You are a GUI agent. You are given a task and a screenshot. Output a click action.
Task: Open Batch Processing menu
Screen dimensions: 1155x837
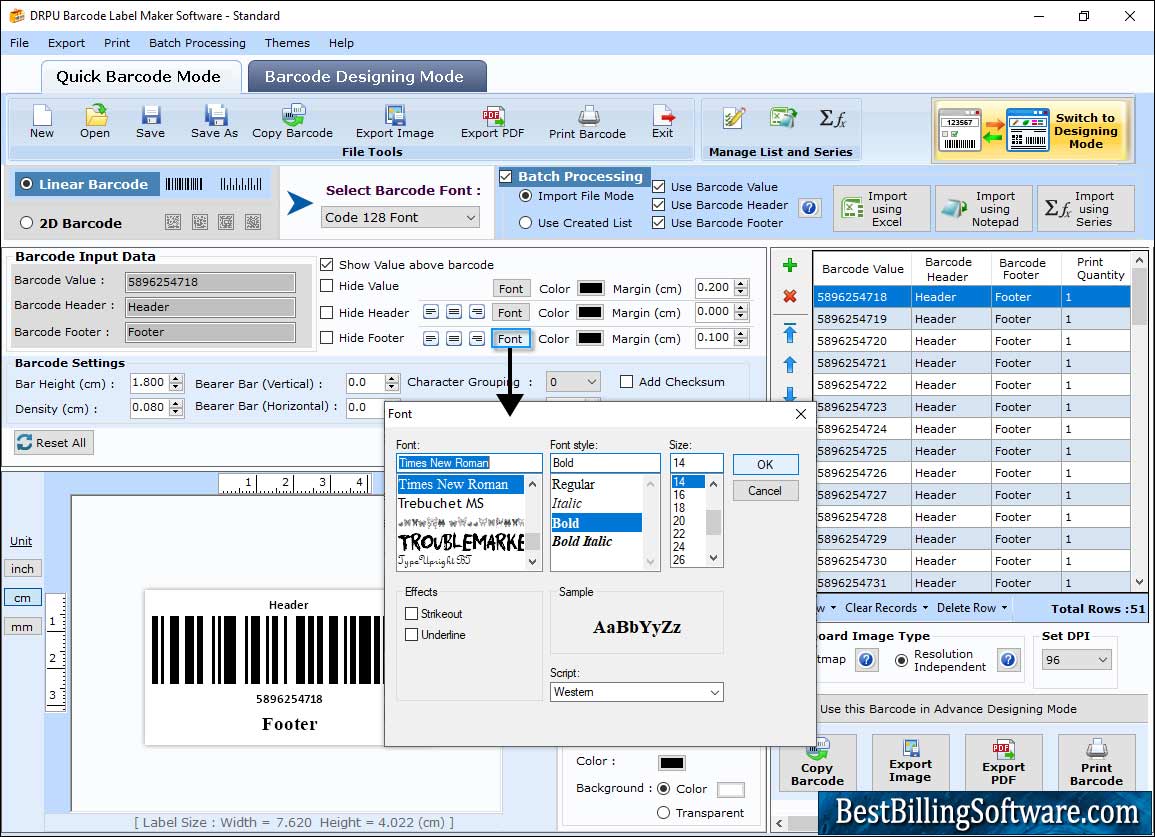(197, 43)
